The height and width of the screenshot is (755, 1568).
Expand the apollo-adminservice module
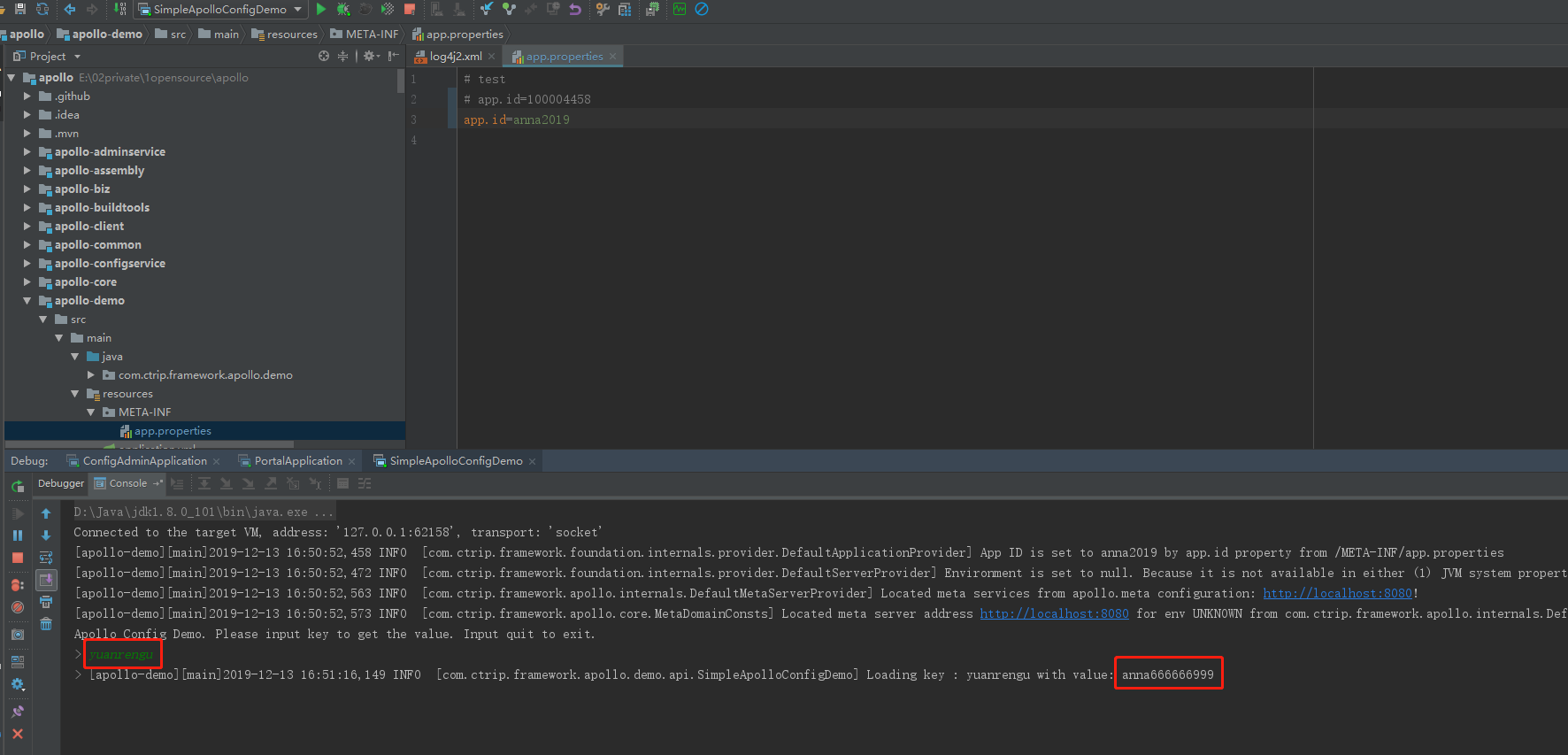[27, 152]
